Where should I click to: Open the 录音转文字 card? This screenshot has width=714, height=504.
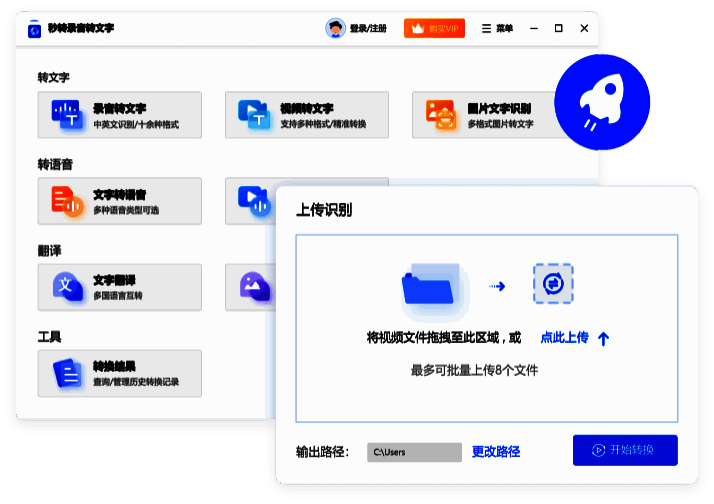[x=120, y=115]
